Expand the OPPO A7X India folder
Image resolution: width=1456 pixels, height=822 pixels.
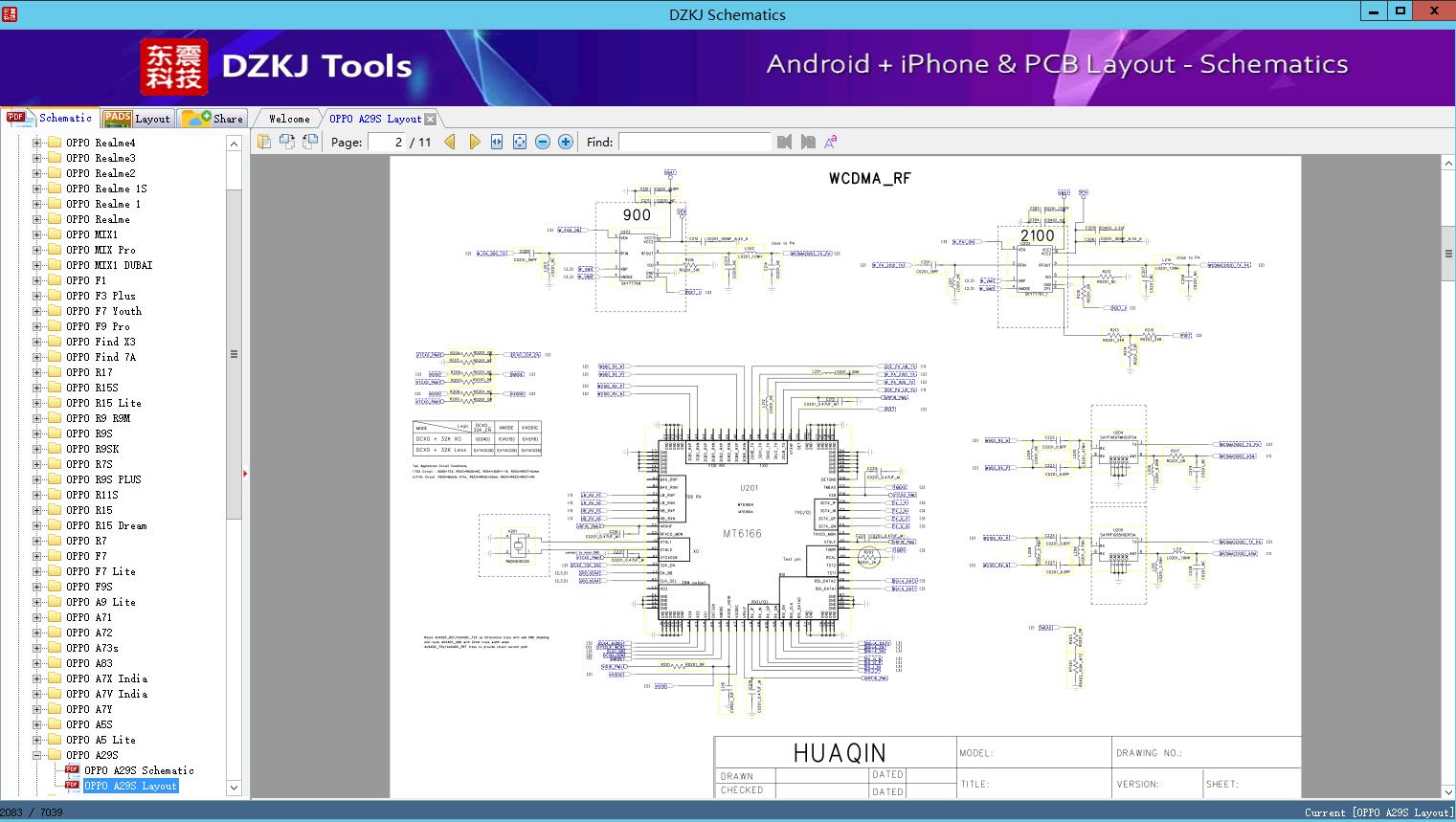point(37,678)
